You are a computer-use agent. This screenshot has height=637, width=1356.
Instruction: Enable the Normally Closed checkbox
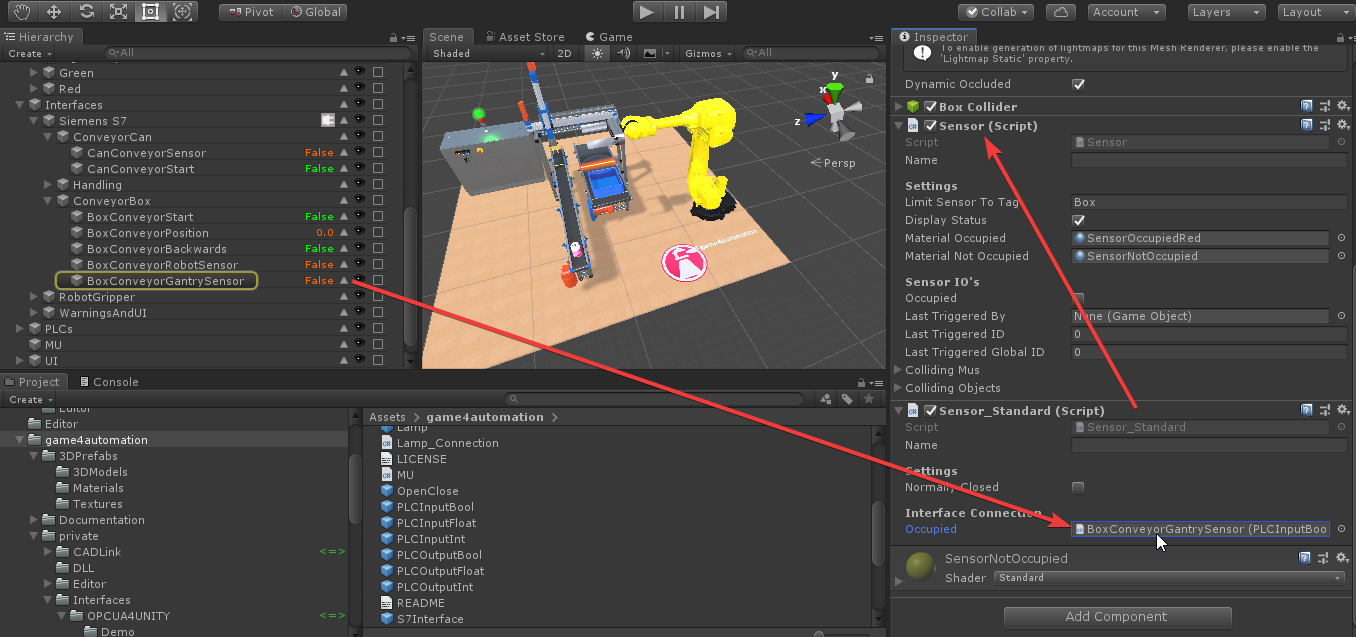click(x=1078, y=487)
